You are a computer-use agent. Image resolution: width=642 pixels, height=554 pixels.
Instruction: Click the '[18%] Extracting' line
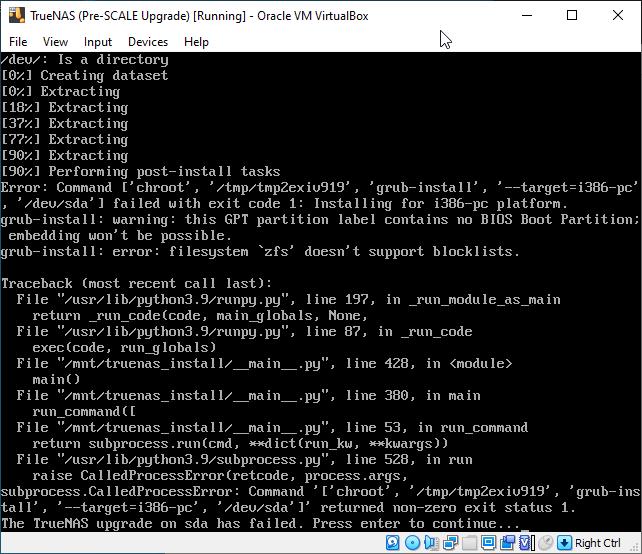(x=65, y=108)
